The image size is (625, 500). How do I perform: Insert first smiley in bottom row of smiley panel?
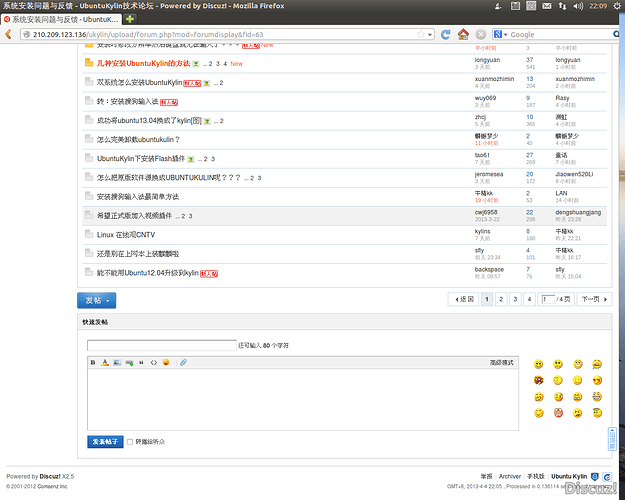(x=539, y=413)
